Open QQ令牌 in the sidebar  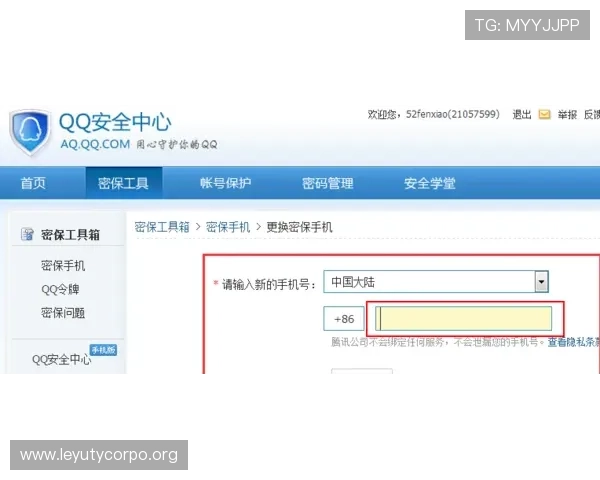[x=60, y=289]
